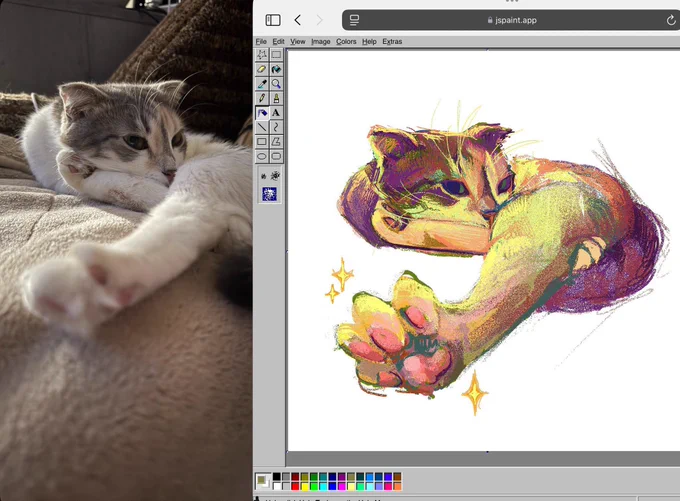Image resolution: width=680 pixels, height=501 pixels.
Task: Select the rectangular Select tool
Action: coord(276,55)
